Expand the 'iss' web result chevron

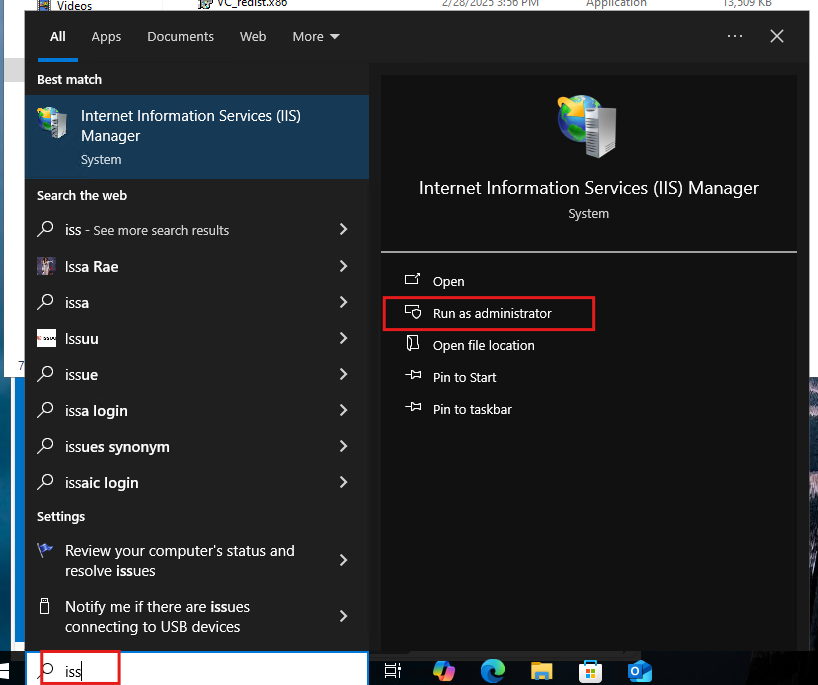[x=343, y=229]
